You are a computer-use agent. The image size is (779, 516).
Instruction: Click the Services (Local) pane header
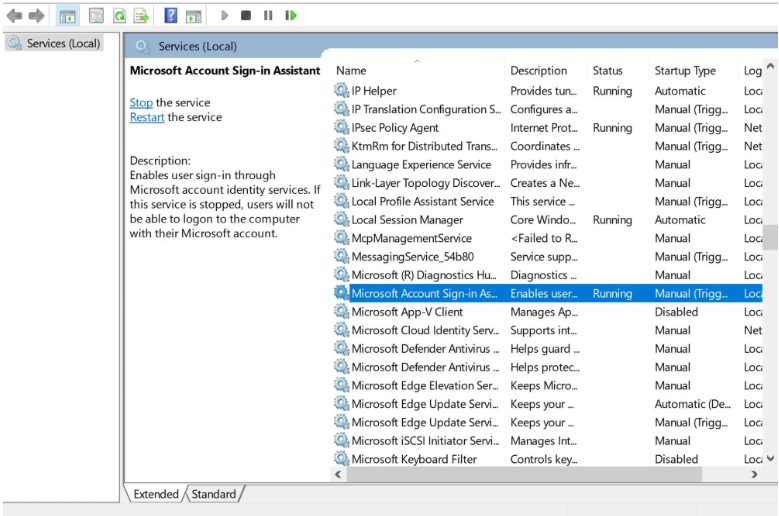click(x=197, y=46)
